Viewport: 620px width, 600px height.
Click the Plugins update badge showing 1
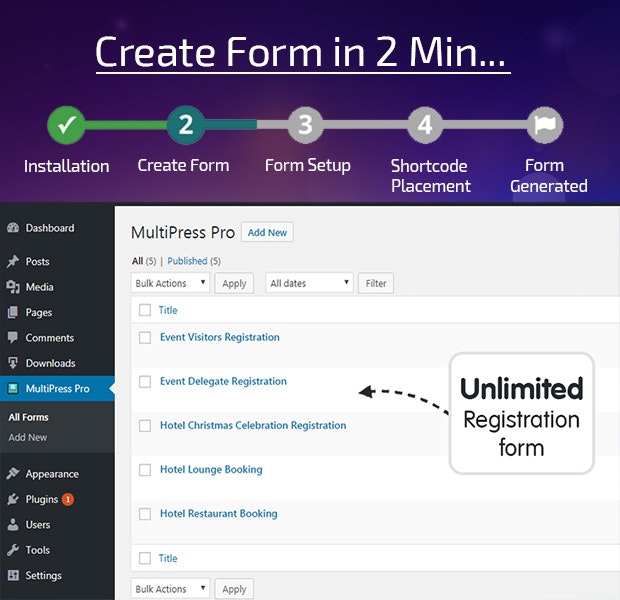pyautogui.click(x=68, y=499)
